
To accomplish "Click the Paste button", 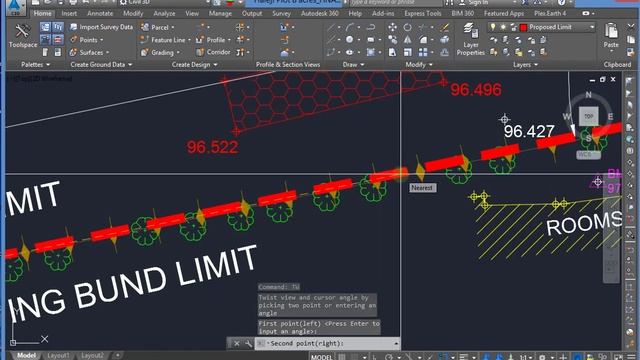I will point(611,36).
